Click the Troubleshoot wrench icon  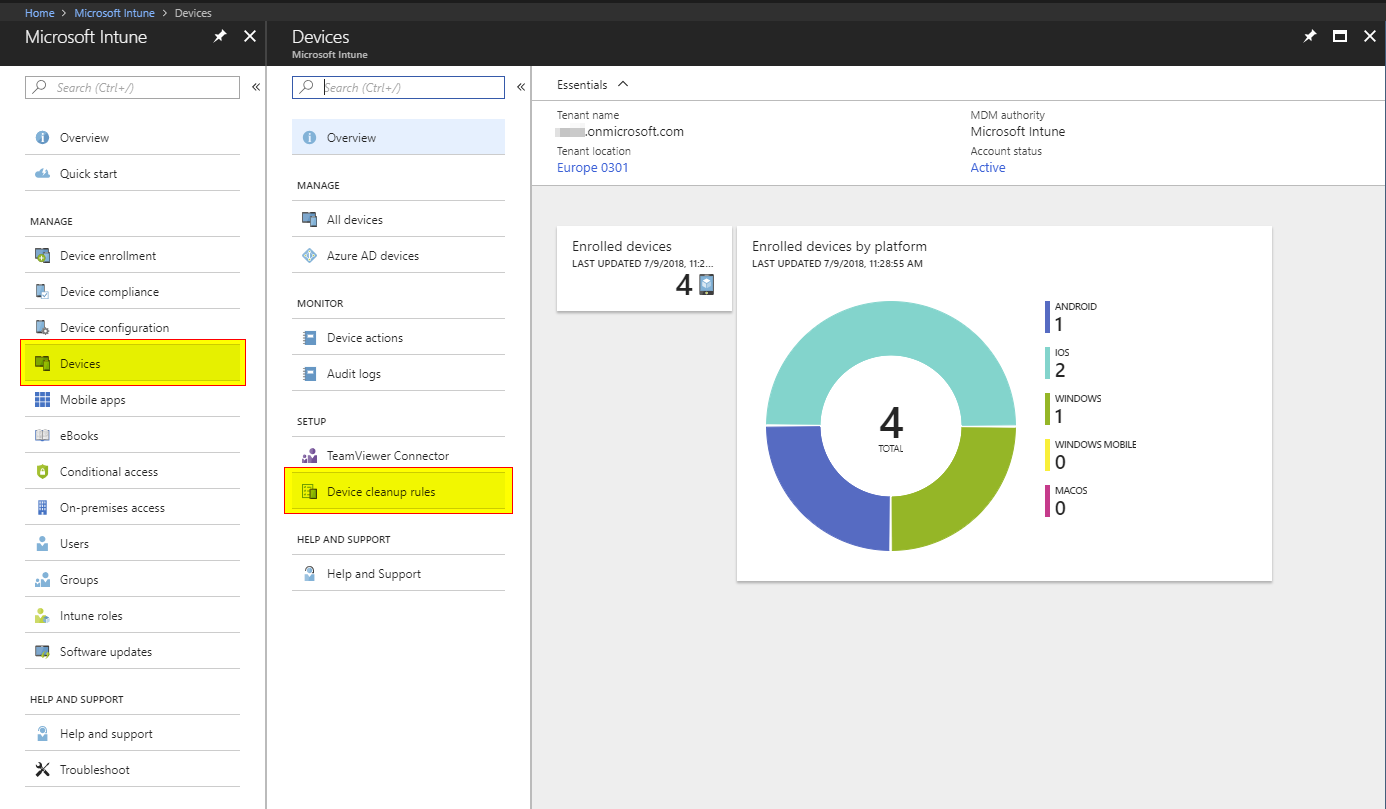coord(42,770)
